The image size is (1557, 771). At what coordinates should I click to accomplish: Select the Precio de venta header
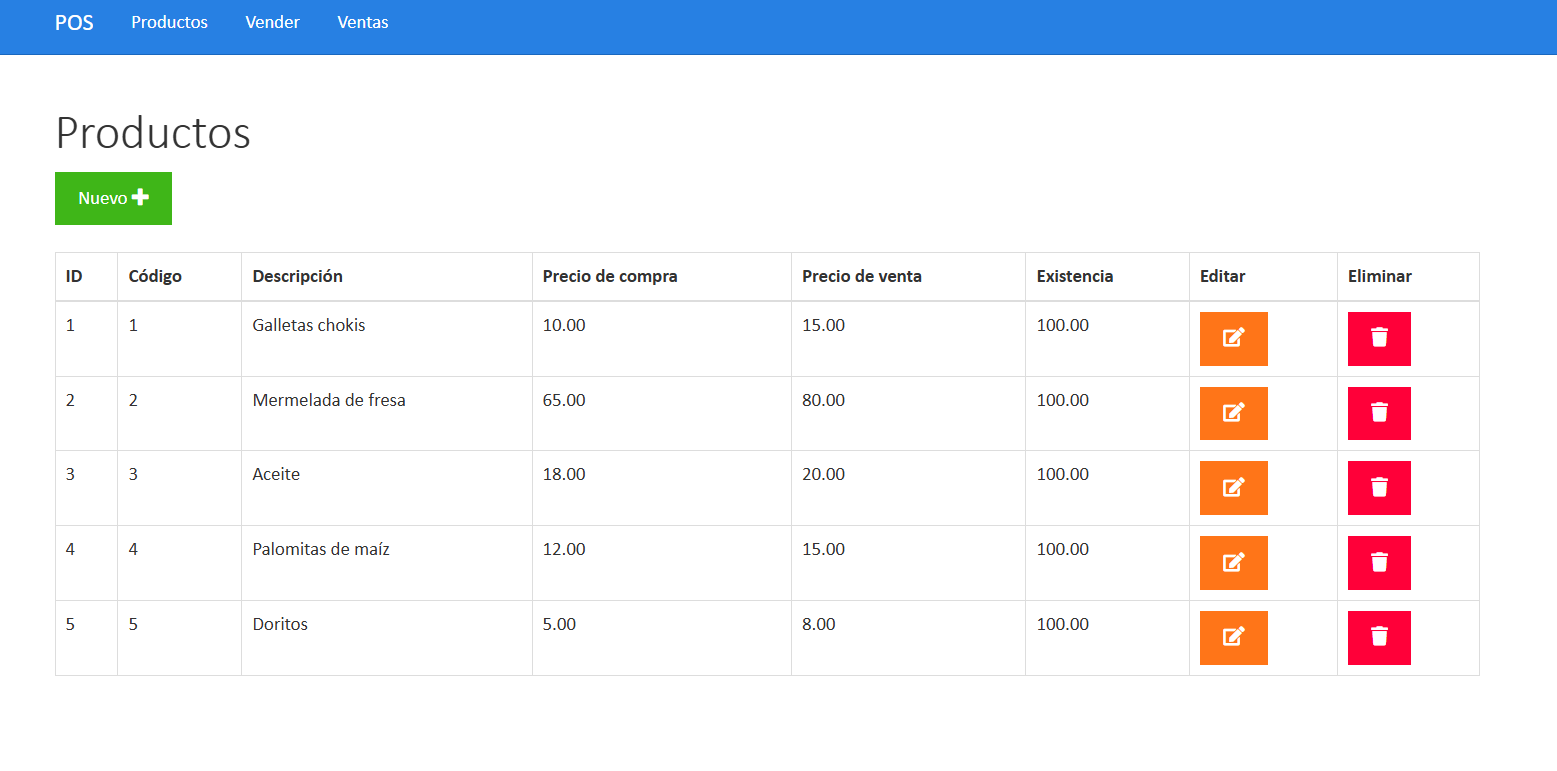(x=908, y=276)
